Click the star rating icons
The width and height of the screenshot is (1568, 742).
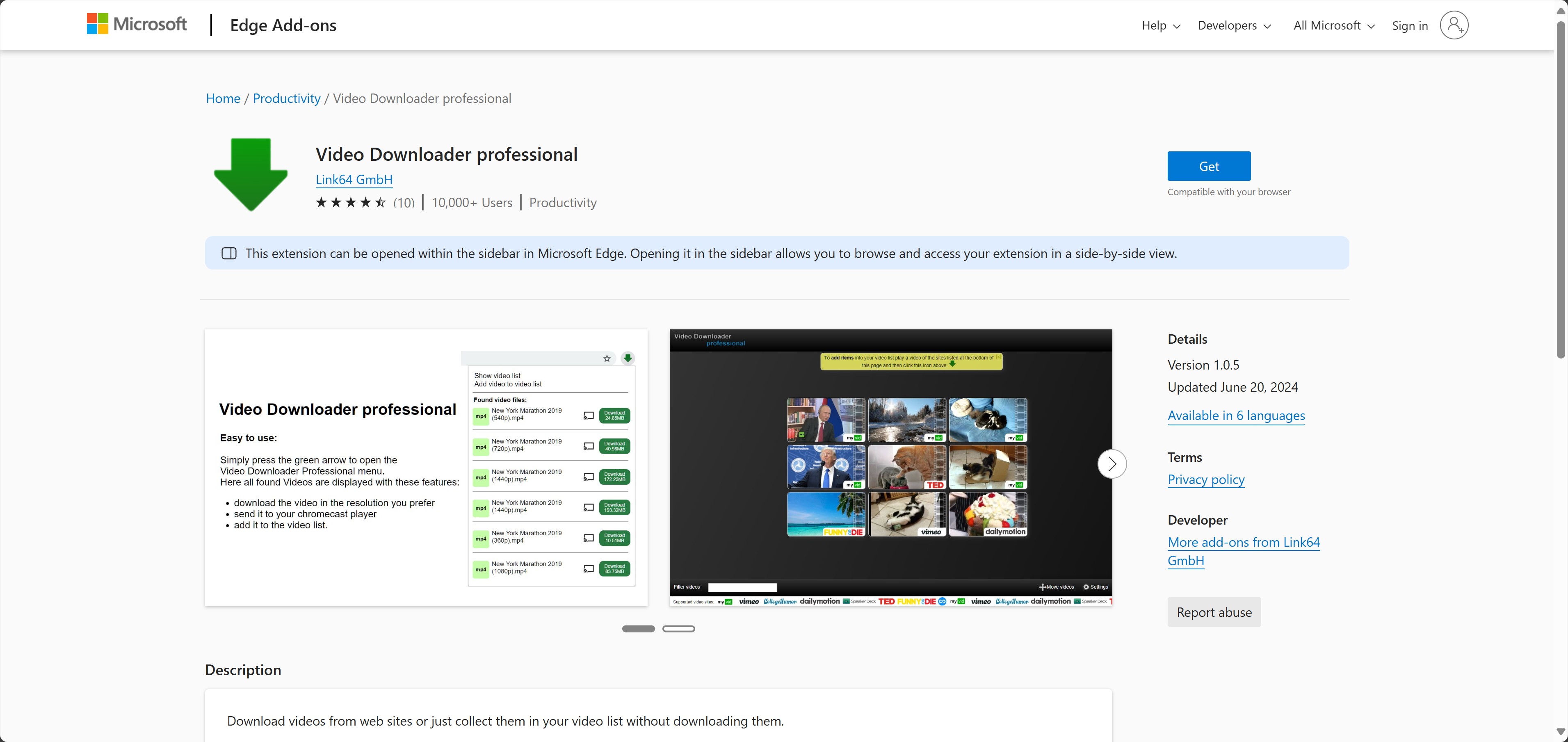(351, 203)
